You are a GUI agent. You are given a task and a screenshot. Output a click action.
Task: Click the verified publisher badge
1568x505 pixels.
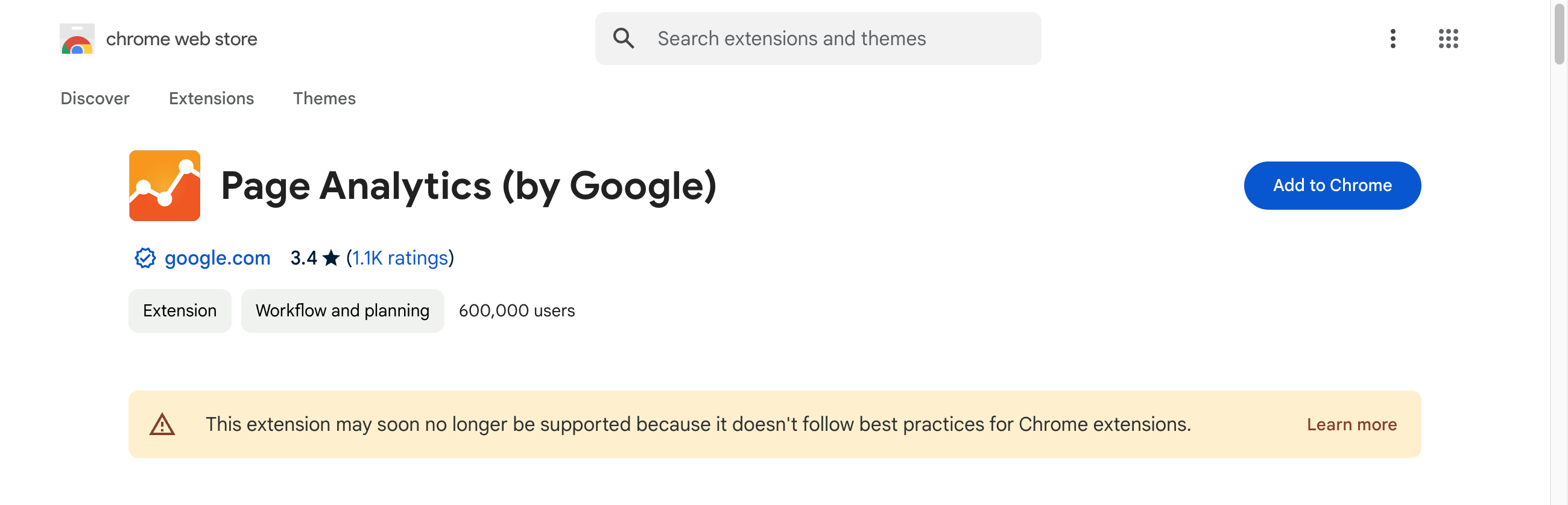pyautogui.click(x=144, y=258)
